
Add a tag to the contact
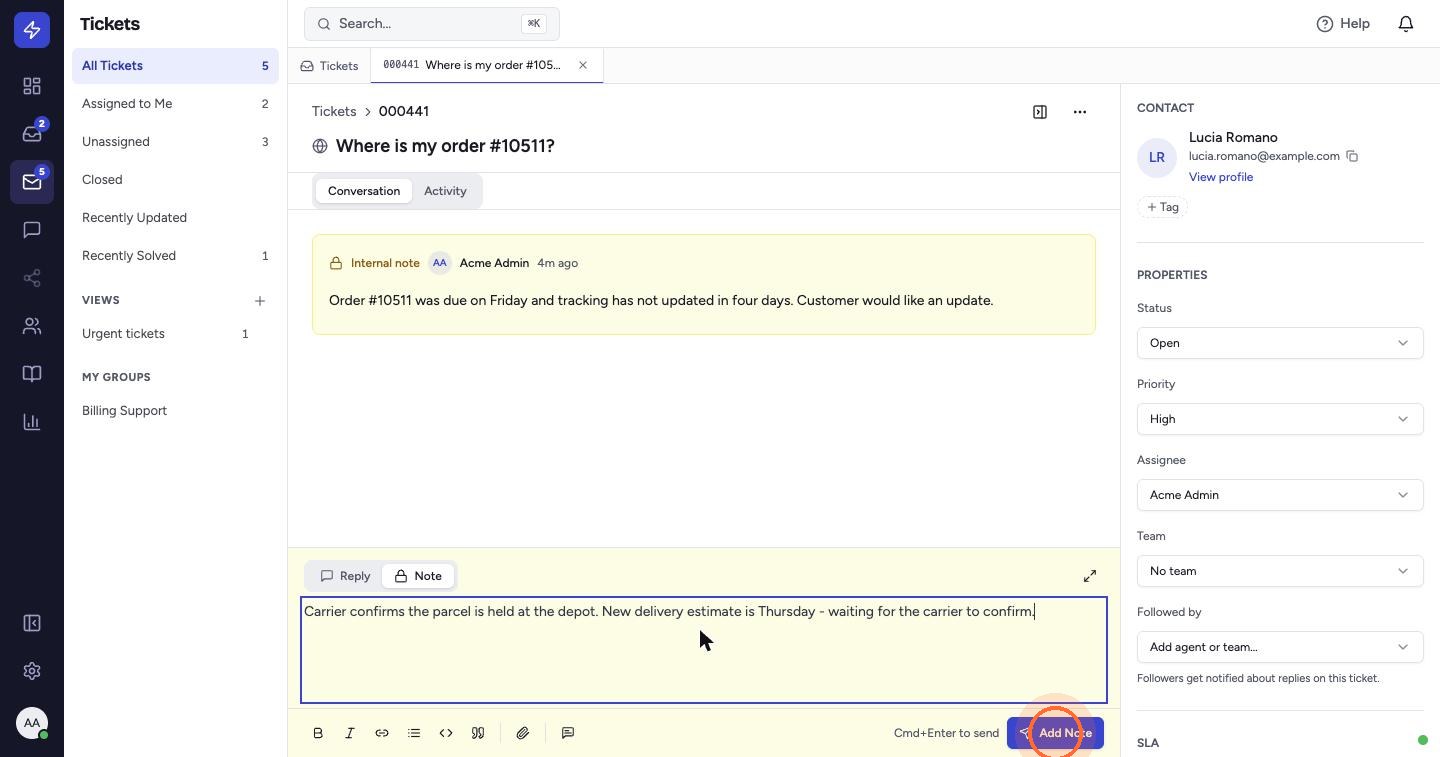[x=1162, y=207]
